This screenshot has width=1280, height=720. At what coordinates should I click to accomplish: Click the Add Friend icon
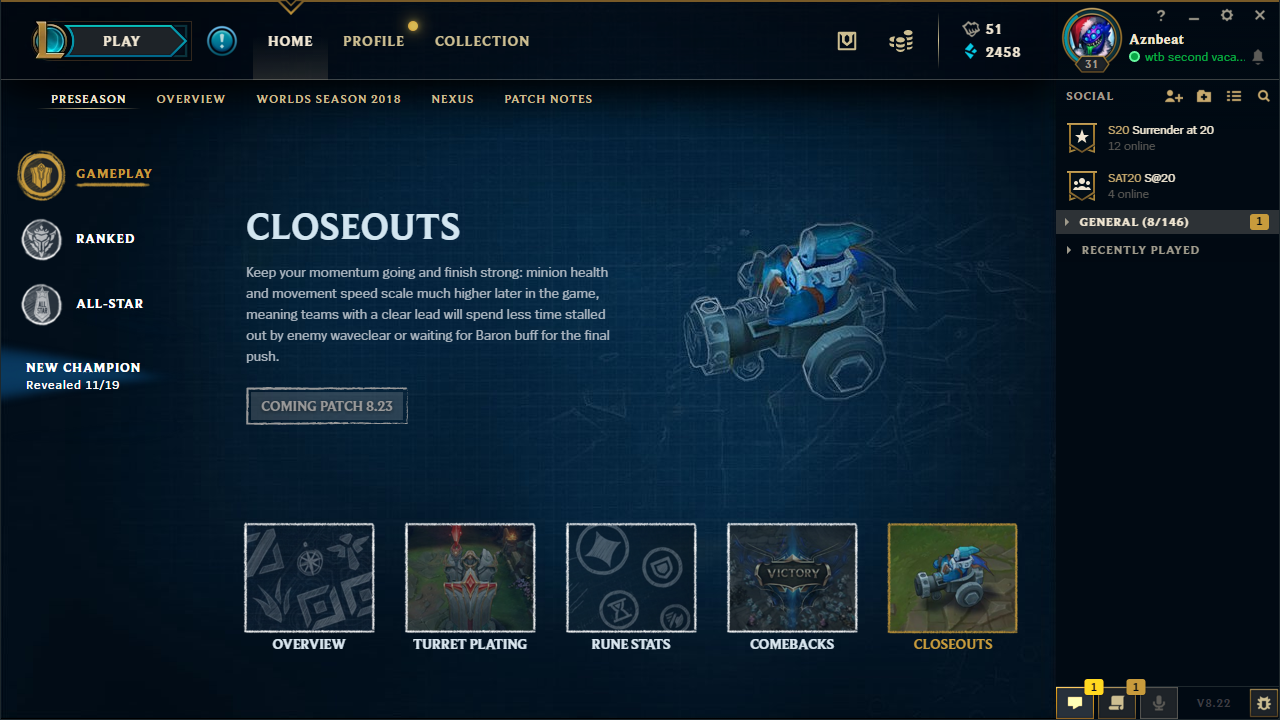(1174, 96)
